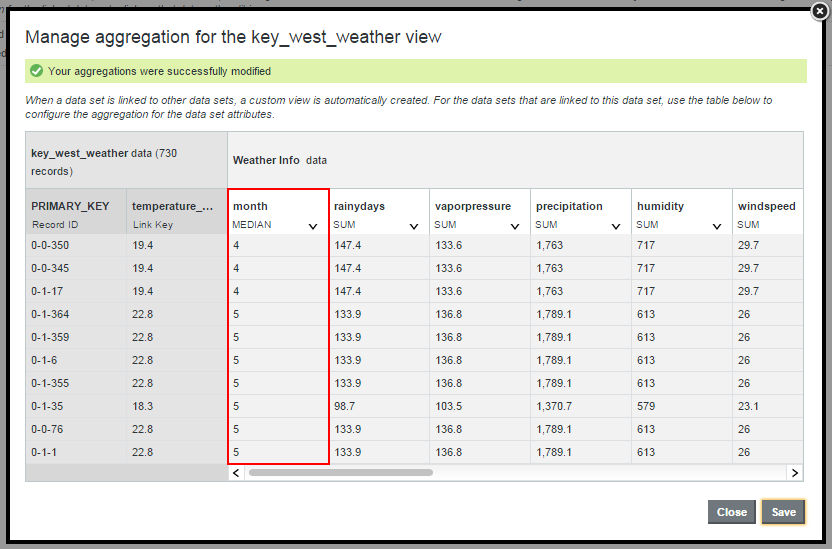Click the dialog title text

(233, 37)
